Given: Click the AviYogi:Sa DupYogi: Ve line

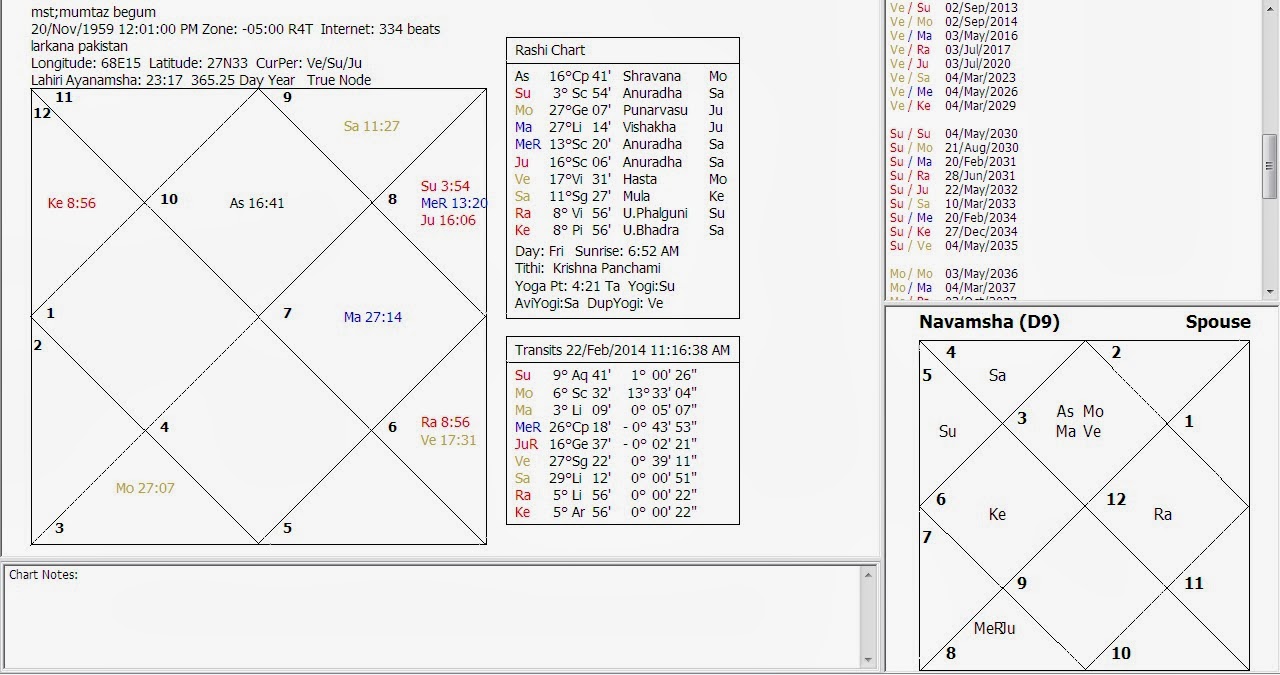Looking at the screenshot, I should (x=589, y=303).
